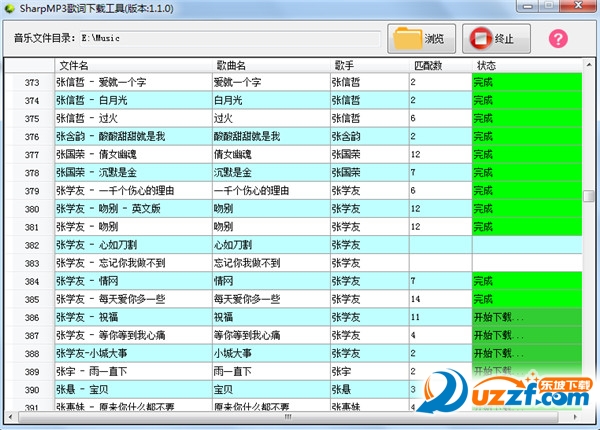The height and width of the screenshot is (430, 600).
Task: Click artist cell '张宇'
Action: (x=370, y=371)
